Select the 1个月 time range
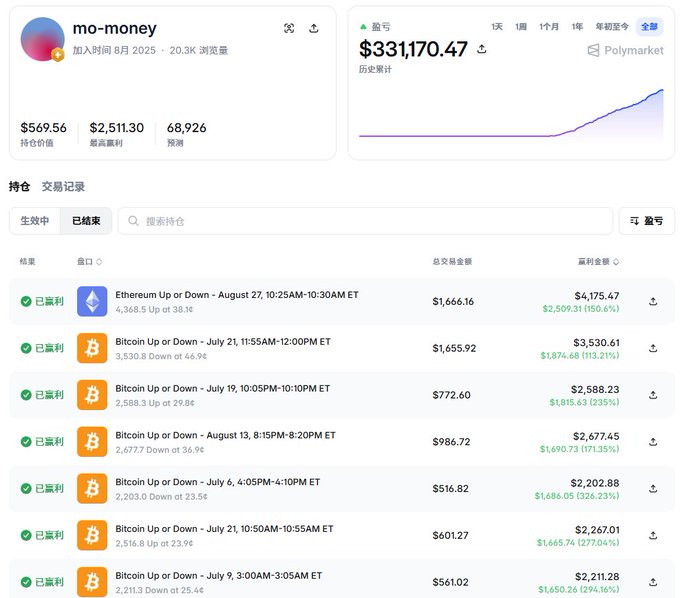Screen dimensions: 680x598 point(549,27)
